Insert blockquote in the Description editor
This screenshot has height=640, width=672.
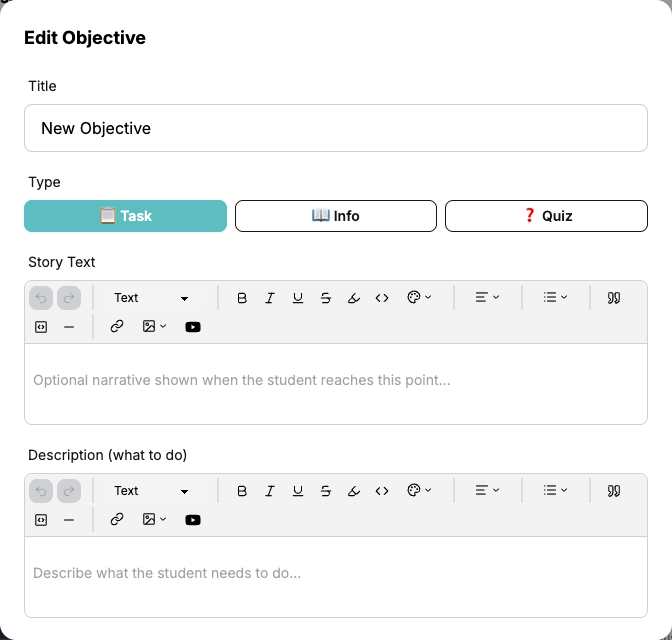coord(614,491)
